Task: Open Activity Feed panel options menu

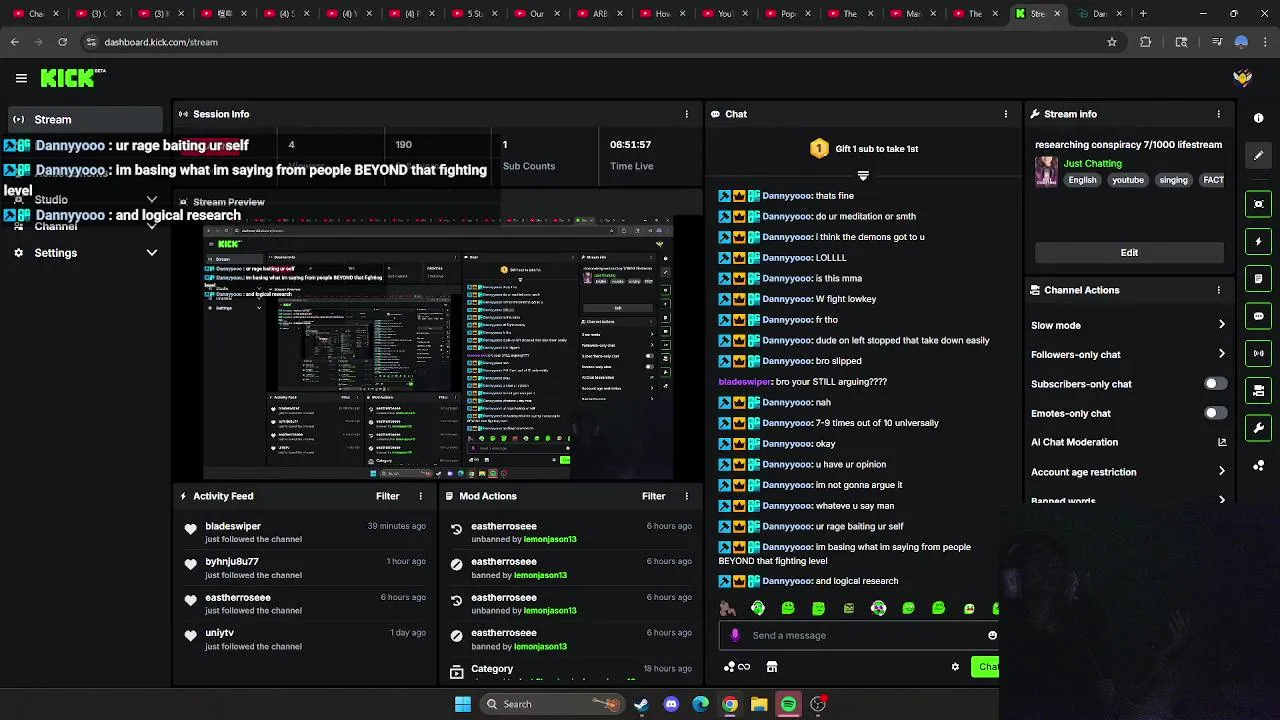Action: [x=421, y=496]
